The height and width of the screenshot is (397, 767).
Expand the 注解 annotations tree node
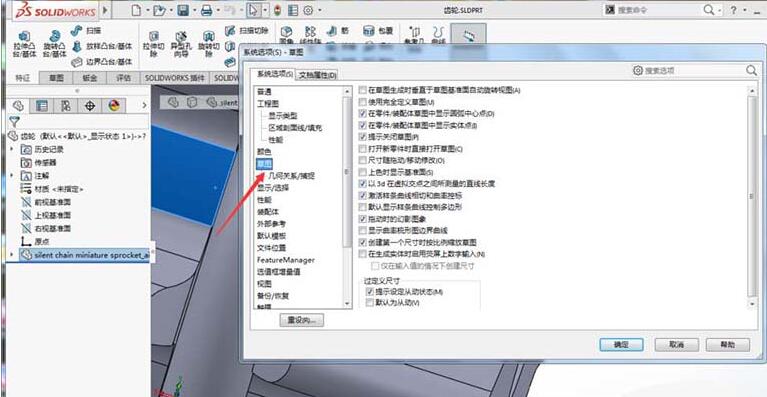coord(12,175)
